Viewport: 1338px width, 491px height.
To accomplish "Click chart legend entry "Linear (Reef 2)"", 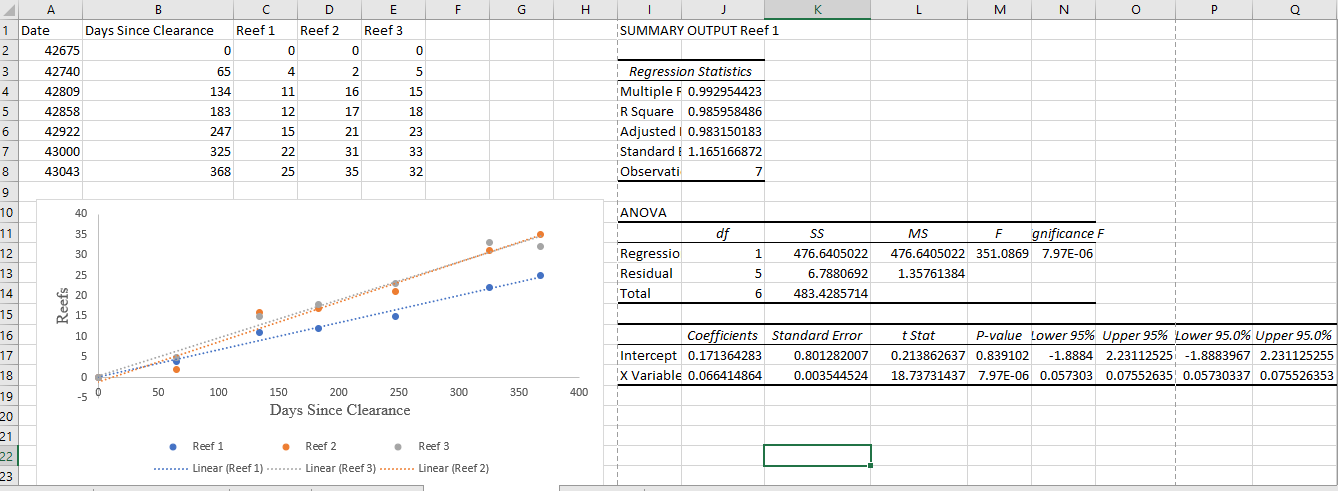I will pyautogui.click(x=434, y=468).
